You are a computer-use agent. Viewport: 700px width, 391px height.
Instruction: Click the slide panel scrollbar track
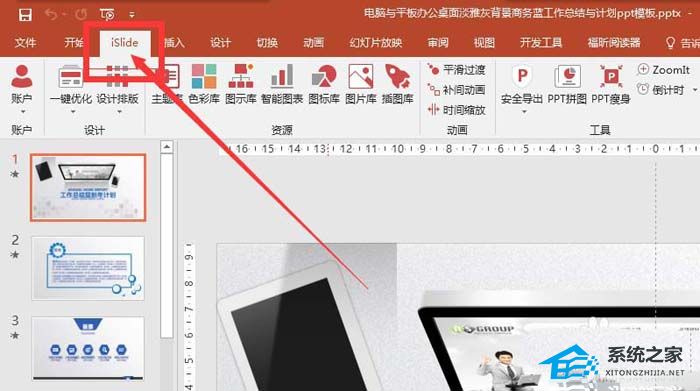(x=167, y=246)
